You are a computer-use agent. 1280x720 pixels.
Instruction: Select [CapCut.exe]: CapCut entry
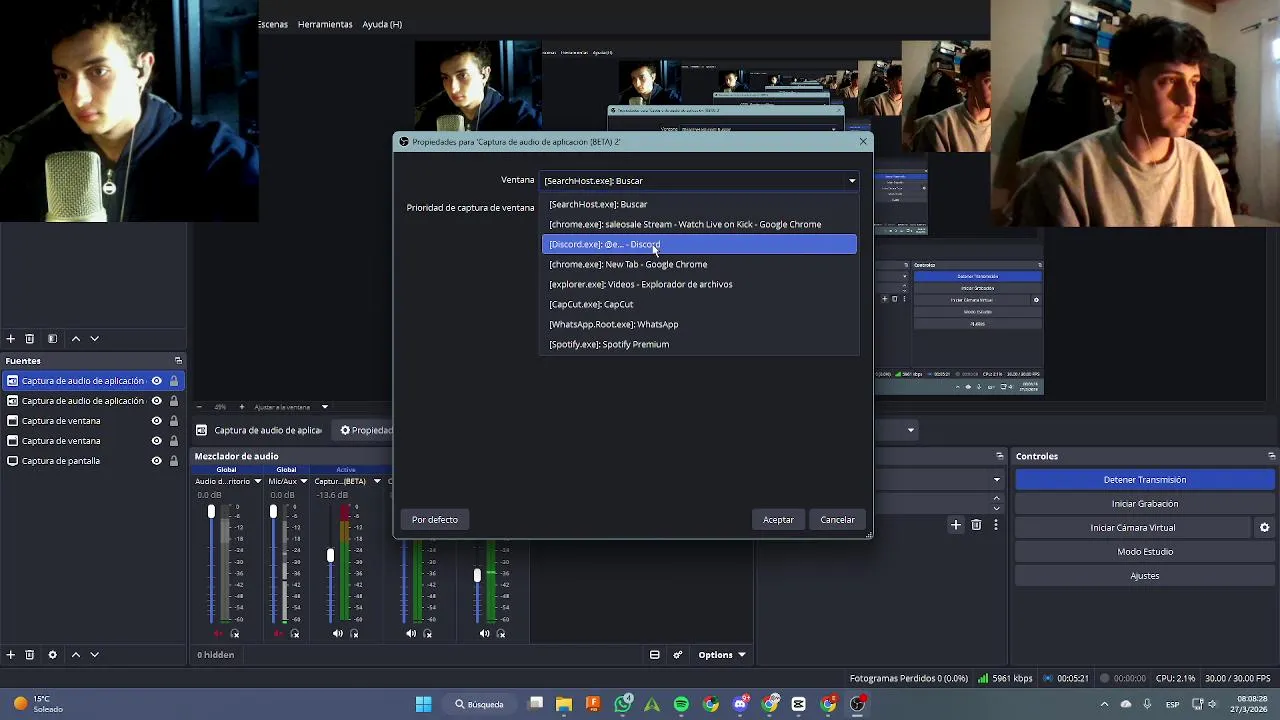pyautogui.click(x=699, y=304)
